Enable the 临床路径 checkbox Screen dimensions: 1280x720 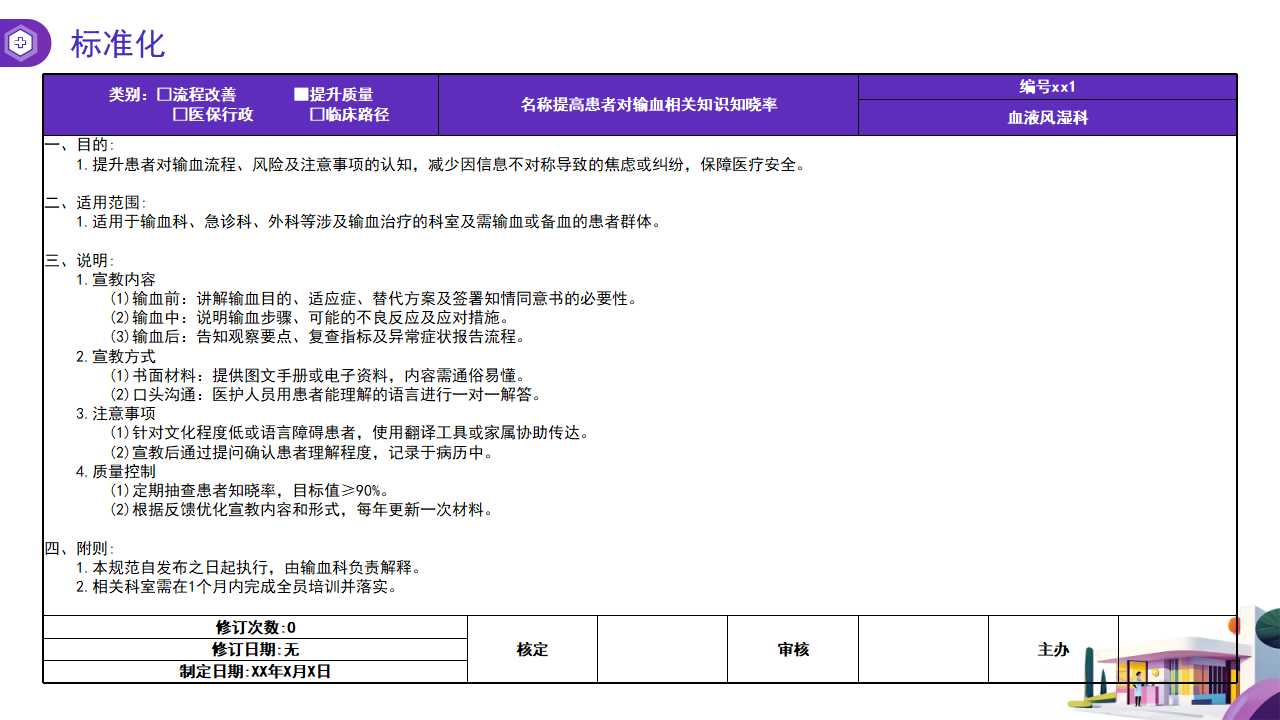coord(317,115)
